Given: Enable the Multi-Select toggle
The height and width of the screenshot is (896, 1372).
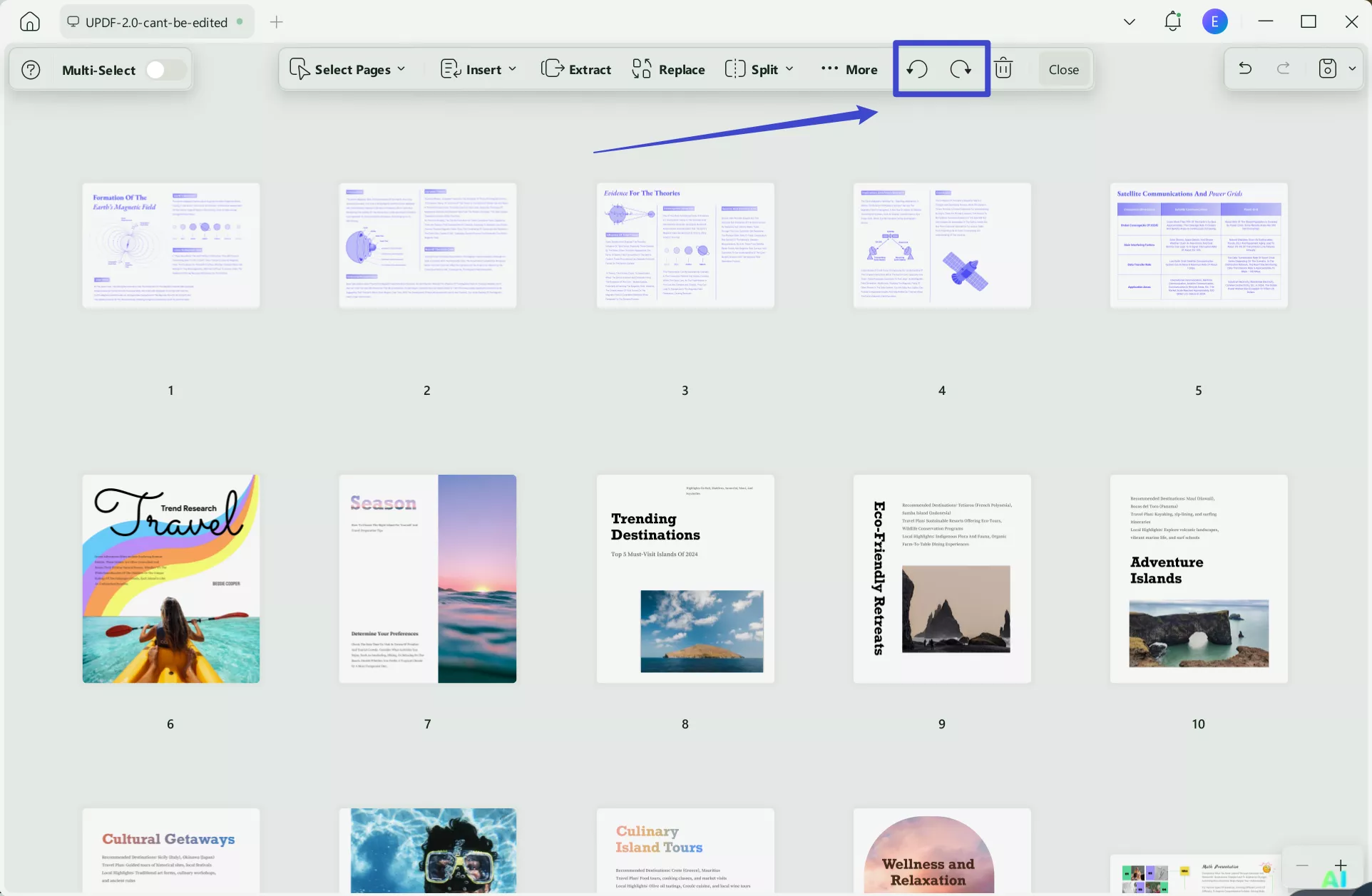Looking at the screenshot, I should (165, 70).
